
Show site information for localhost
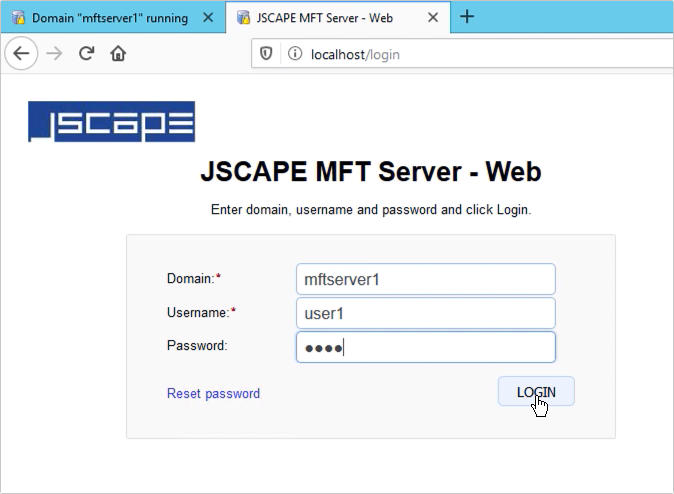[295, 54]
